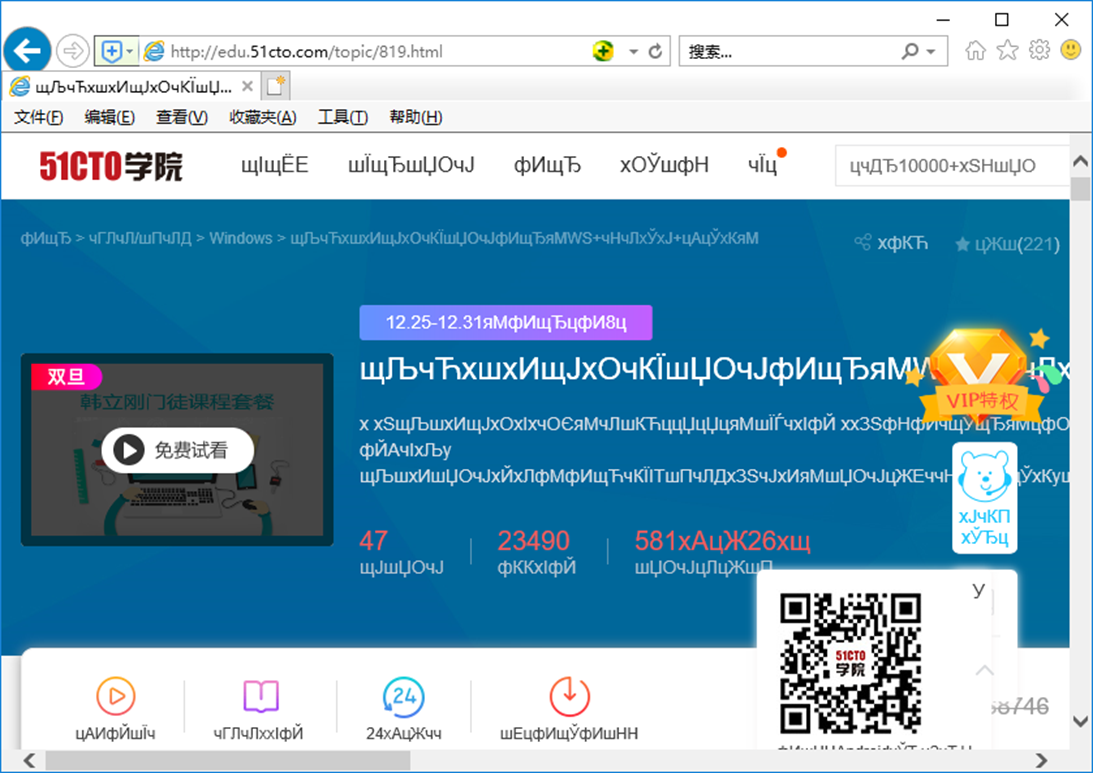This screenshot has height=773, width=1093.
Task: Close the current browser tab
Action: 247,86
